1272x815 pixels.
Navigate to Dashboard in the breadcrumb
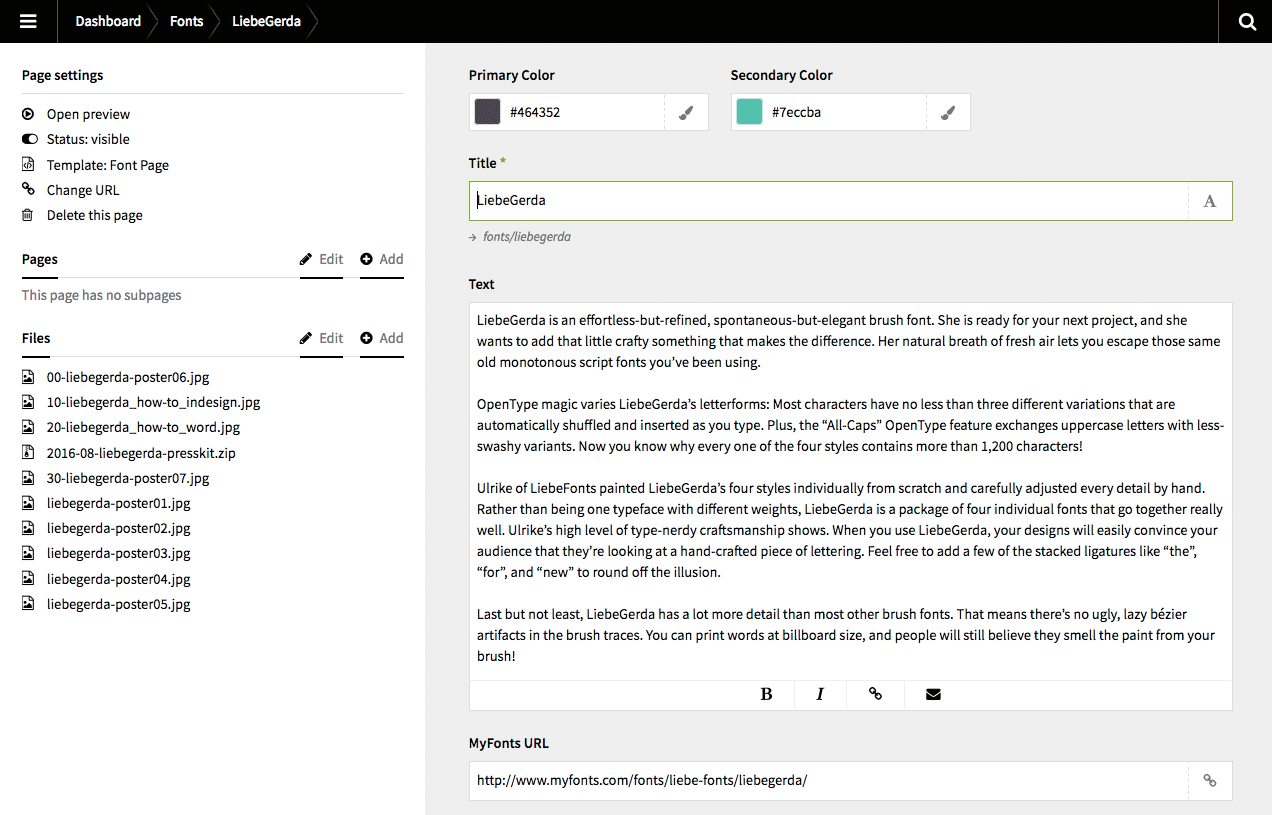[108, 21]
